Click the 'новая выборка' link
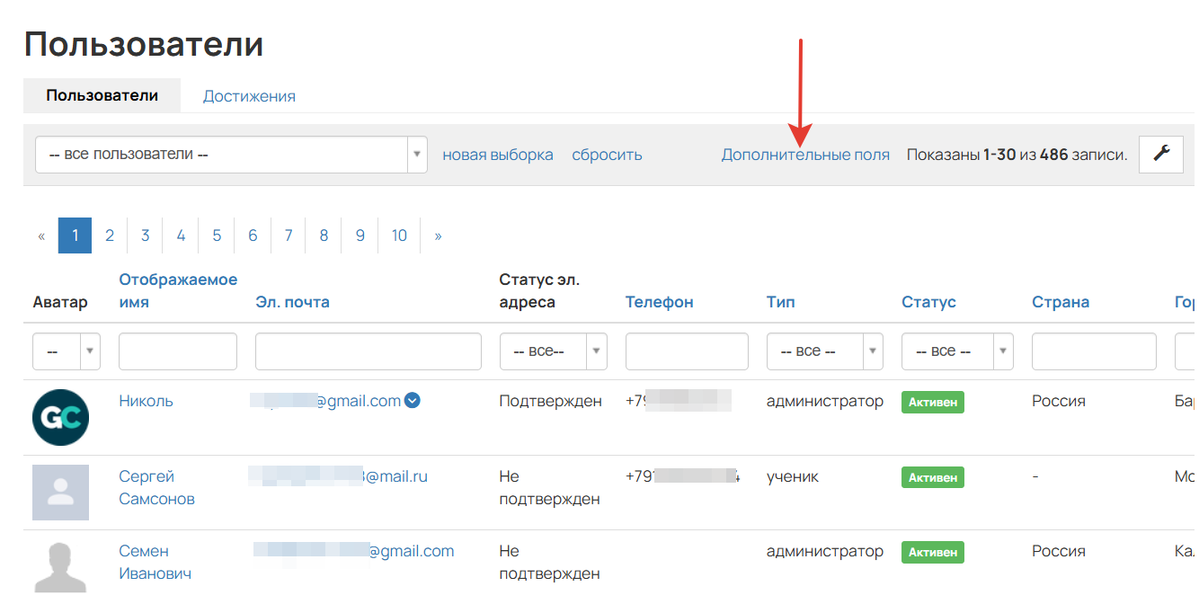 (497, 155)
